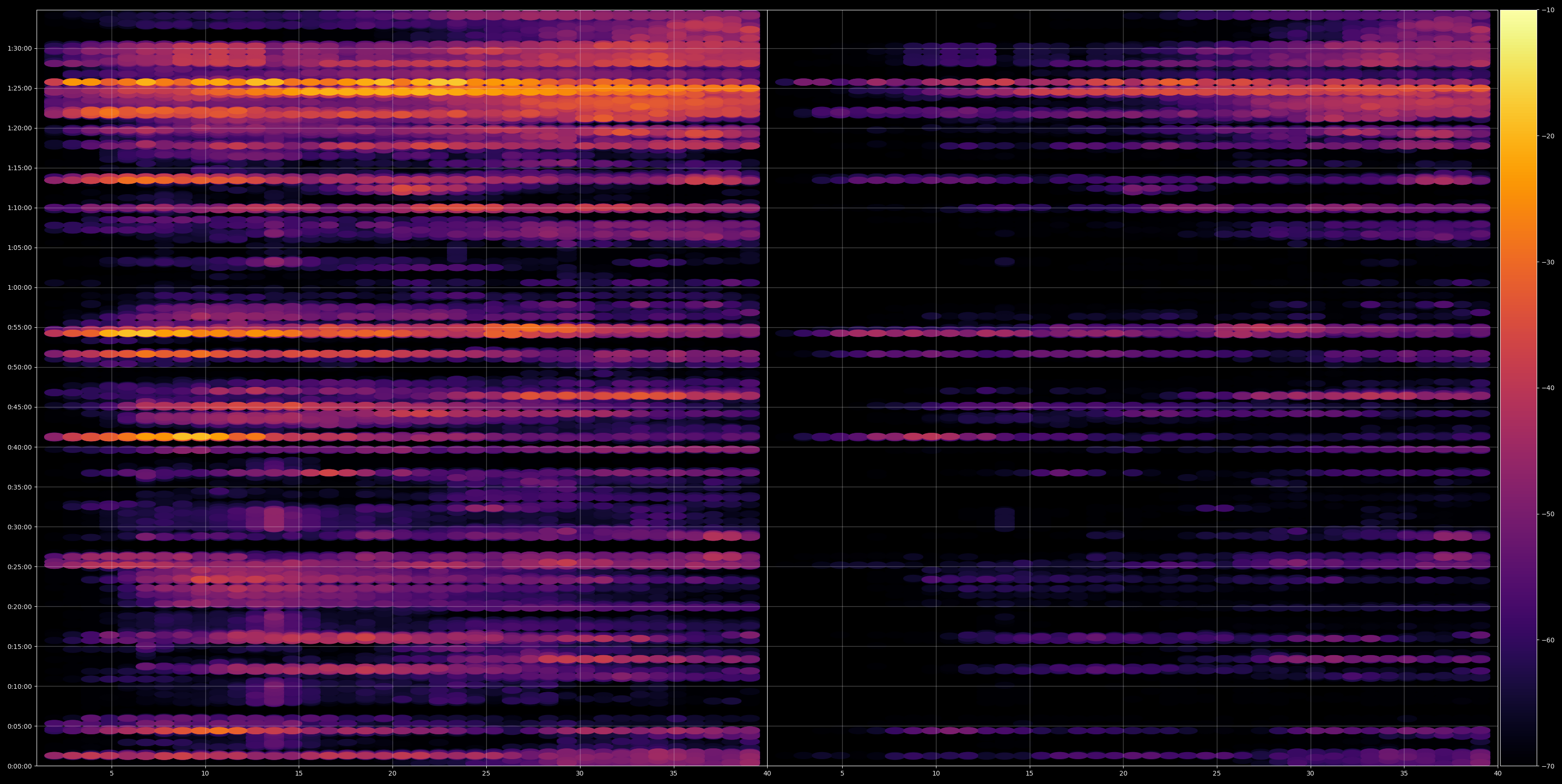Click x-axis label 35 under left heatmap
This screenshot has height=784, width=1562.
pos(674,774)
